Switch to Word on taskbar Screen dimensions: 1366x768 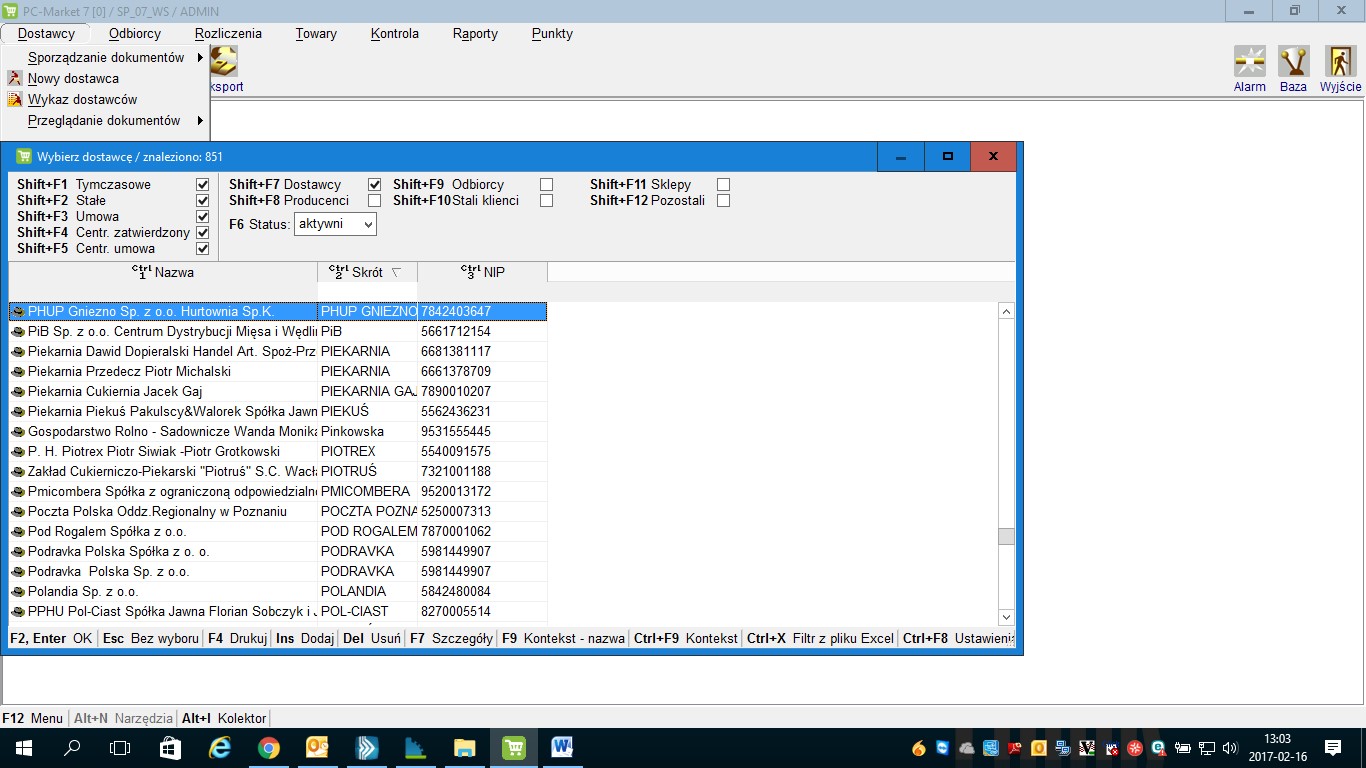point(561,747)
